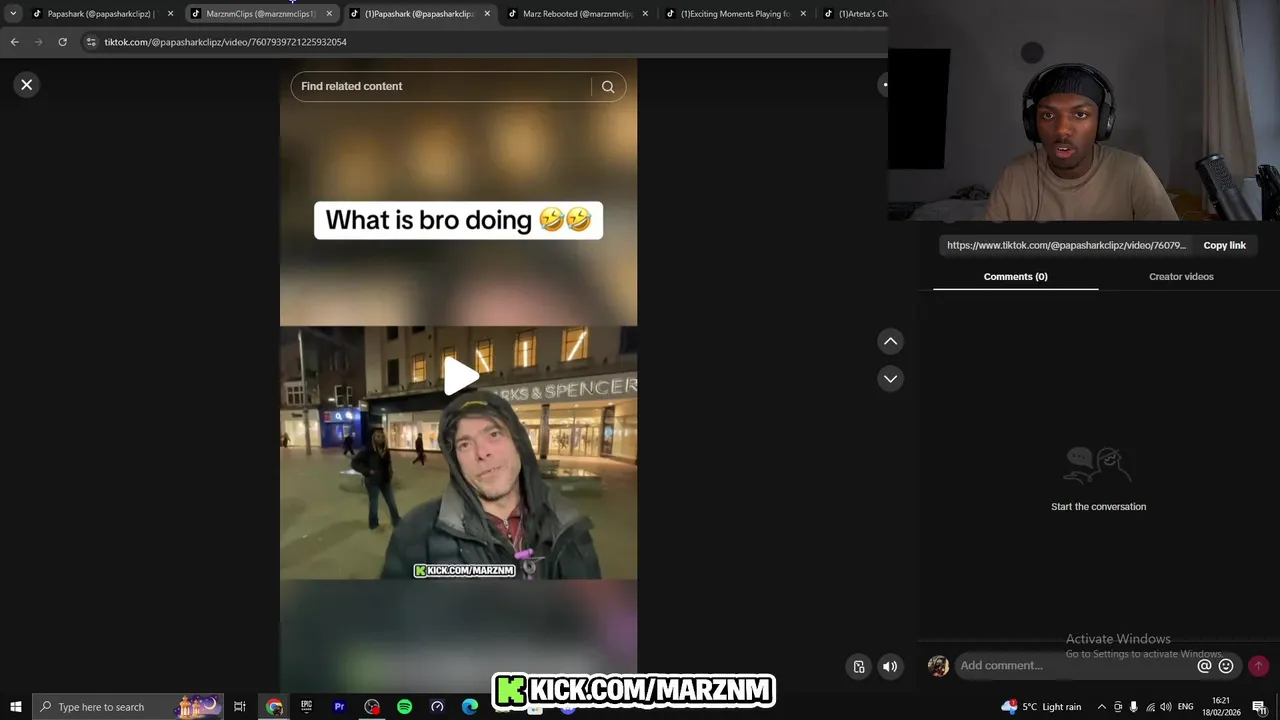Open the clock showing 16:21

click(x=1220, y=707)
